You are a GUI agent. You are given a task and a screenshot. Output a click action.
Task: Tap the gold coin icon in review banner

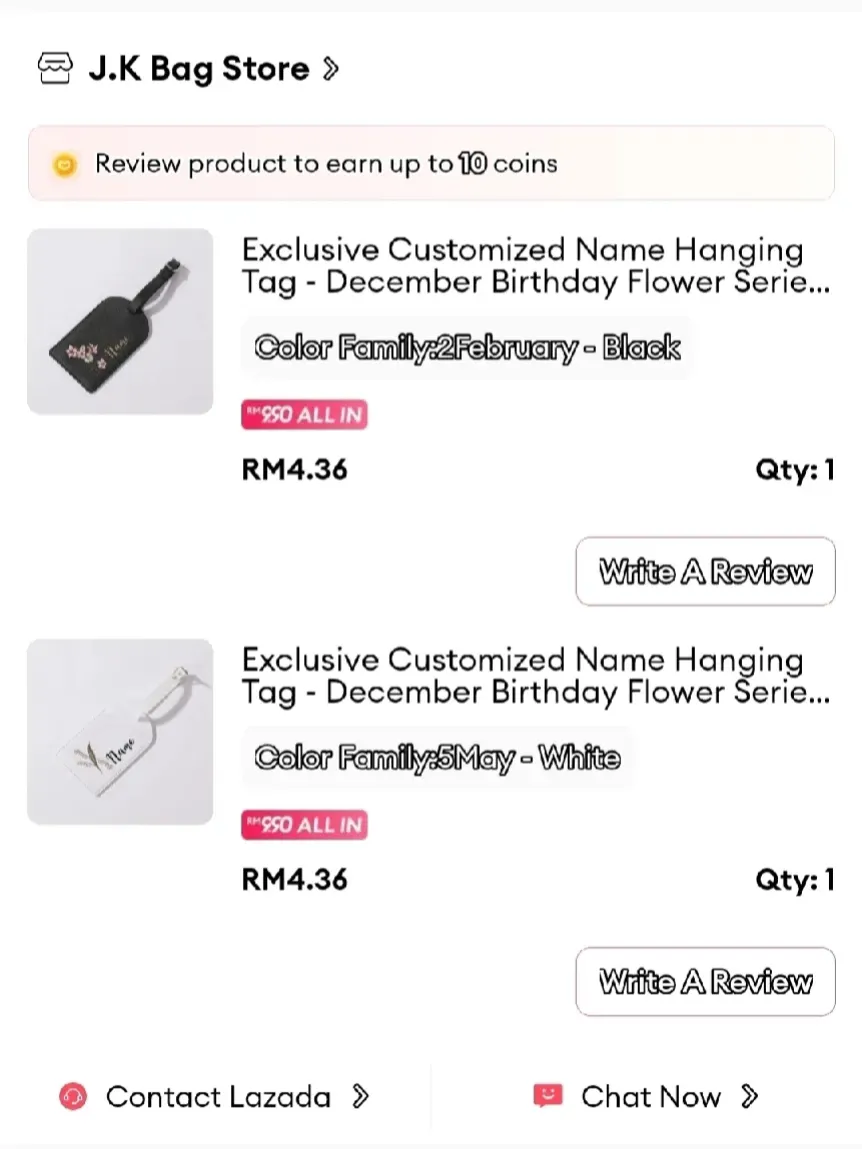(x=64, y=165)
